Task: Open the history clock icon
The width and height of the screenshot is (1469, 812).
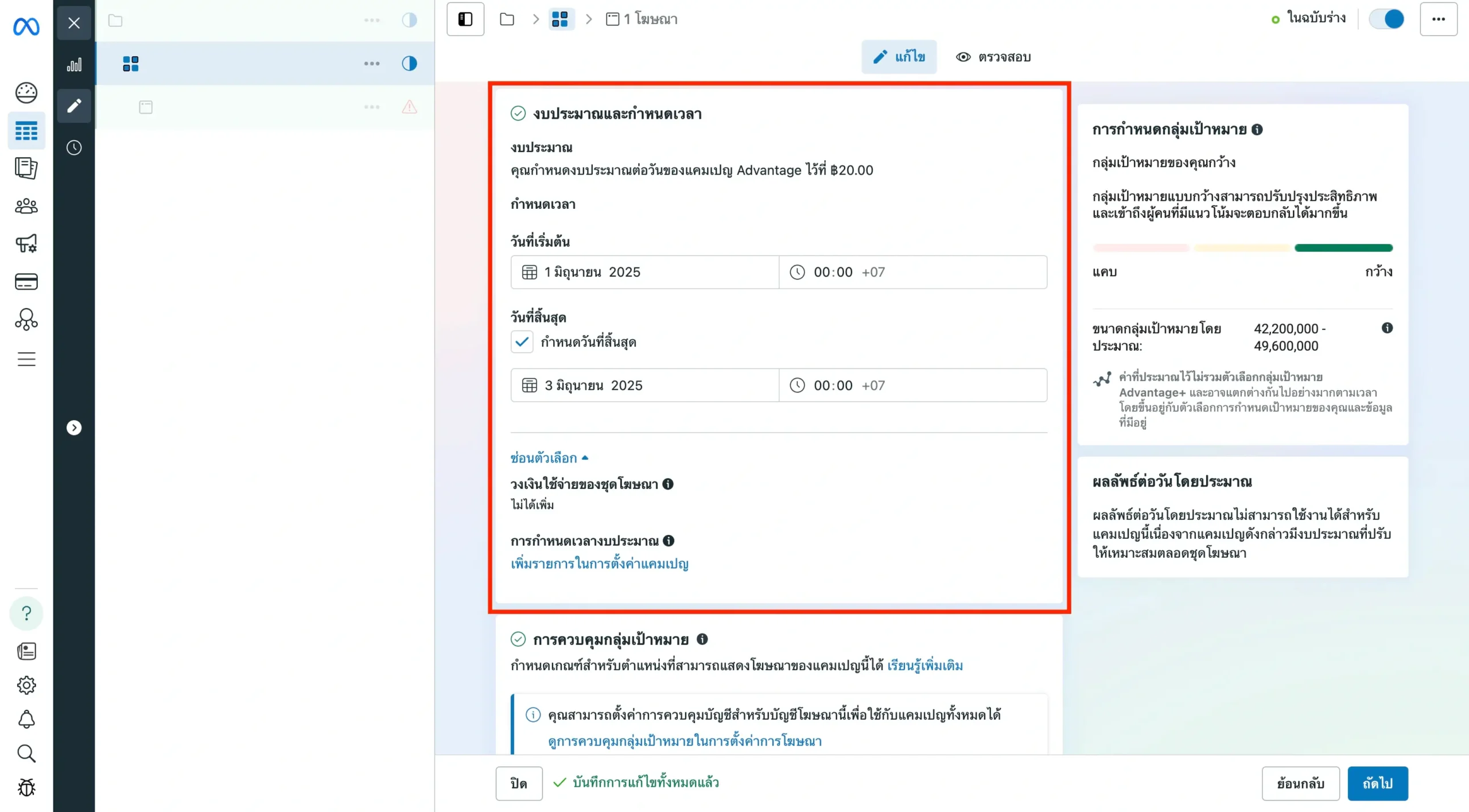Action: click(74, 147)
